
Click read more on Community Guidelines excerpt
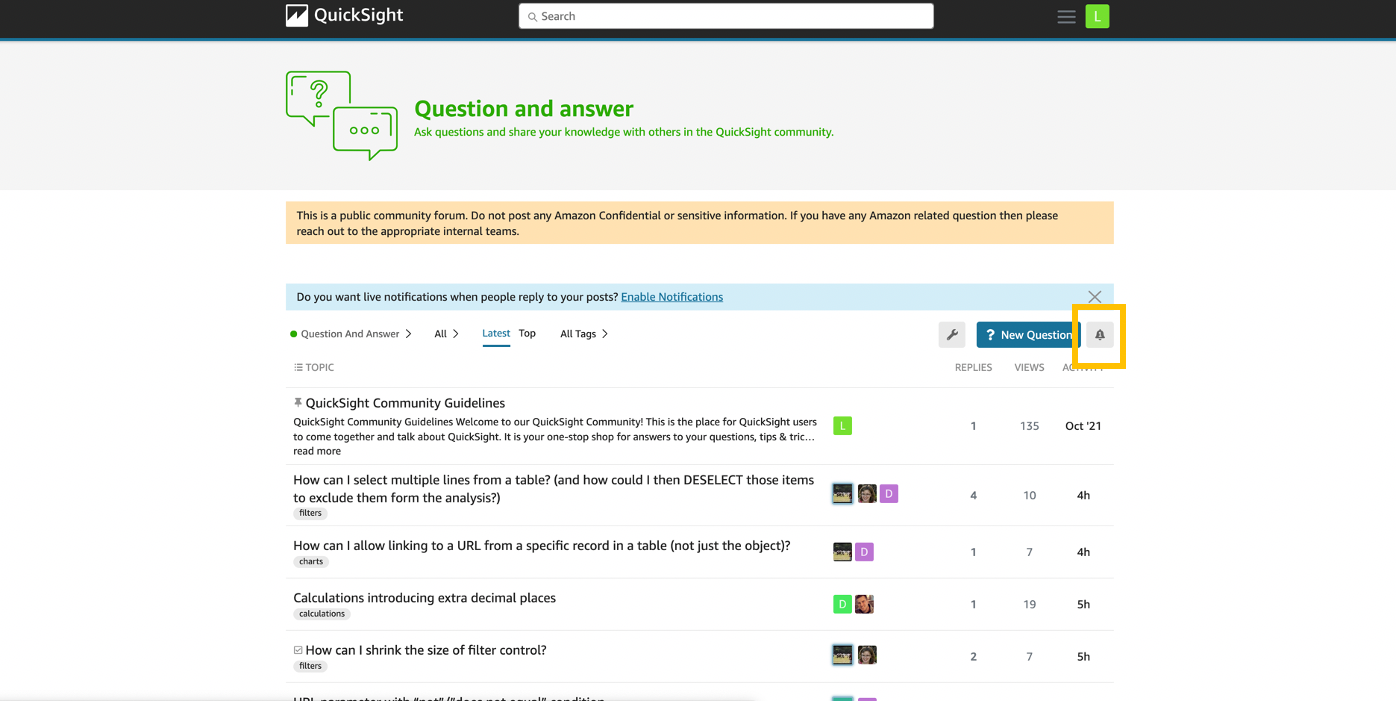pyautogui.click(x=317, y=451)
